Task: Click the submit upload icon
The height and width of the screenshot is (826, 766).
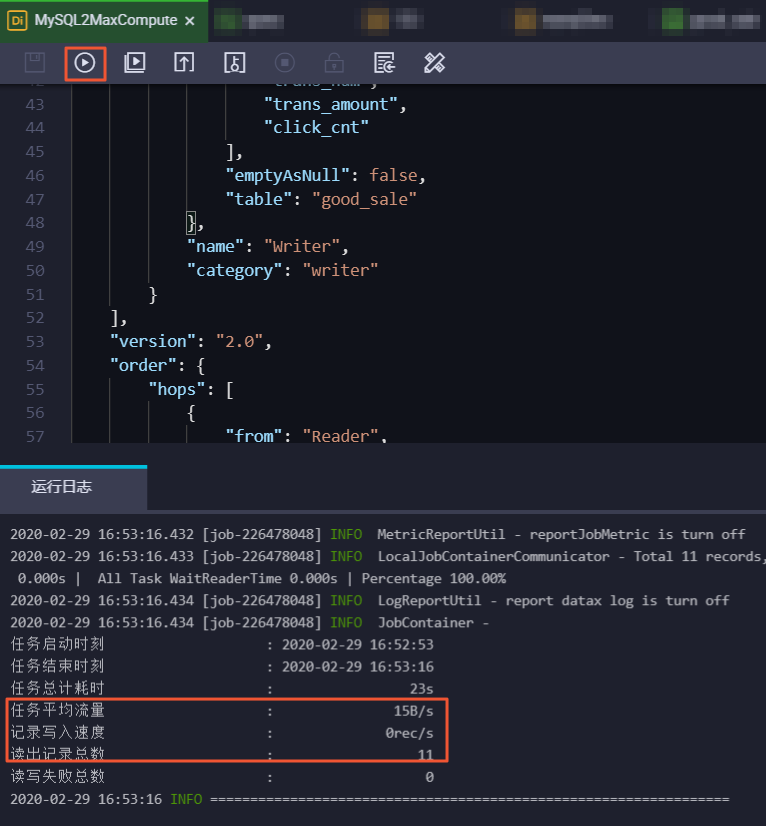Action: tap(184, 63)
